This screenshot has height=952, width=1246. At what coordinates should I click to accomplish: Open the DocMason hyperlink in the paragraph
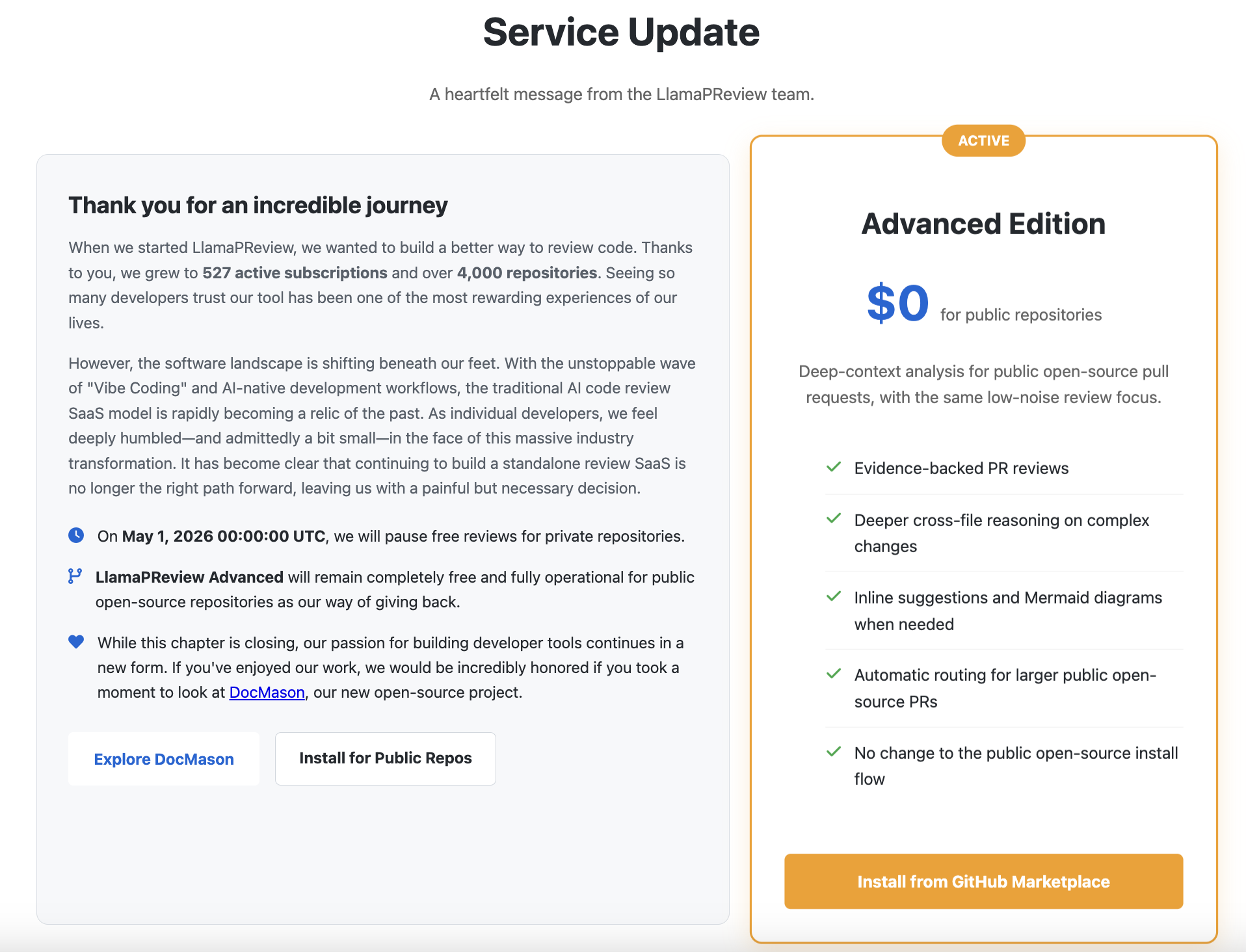click(267, 693)
